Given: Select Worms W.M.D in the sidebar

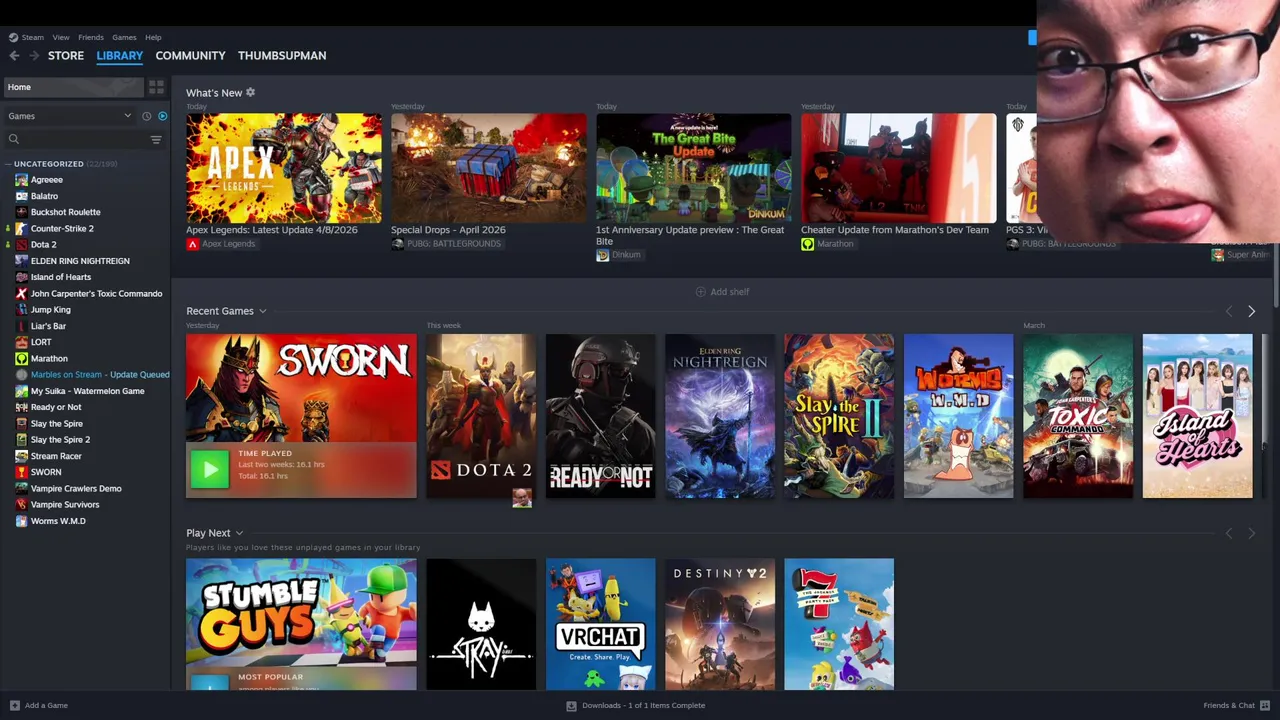Looking at the screenshot, I should pyautogui.click(x=58, y=521).
